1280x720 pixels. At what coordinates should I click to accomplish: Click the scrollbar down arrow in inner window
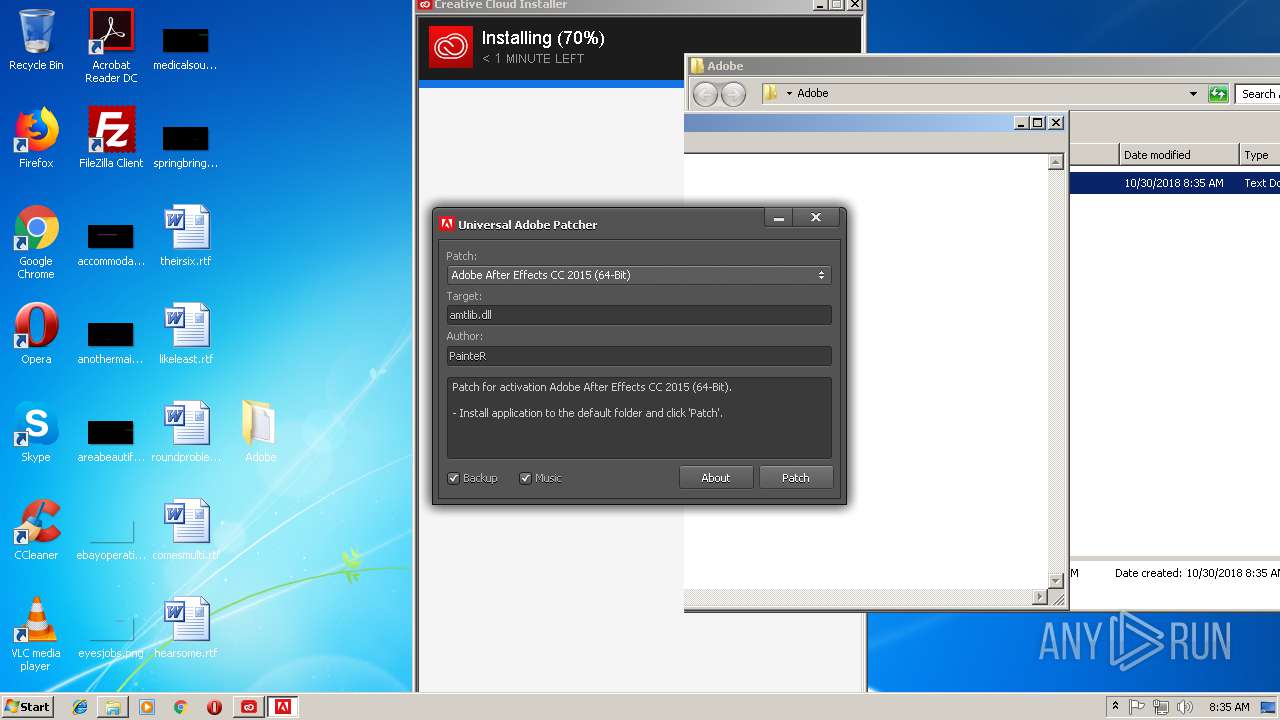[x=1055, y=581]
